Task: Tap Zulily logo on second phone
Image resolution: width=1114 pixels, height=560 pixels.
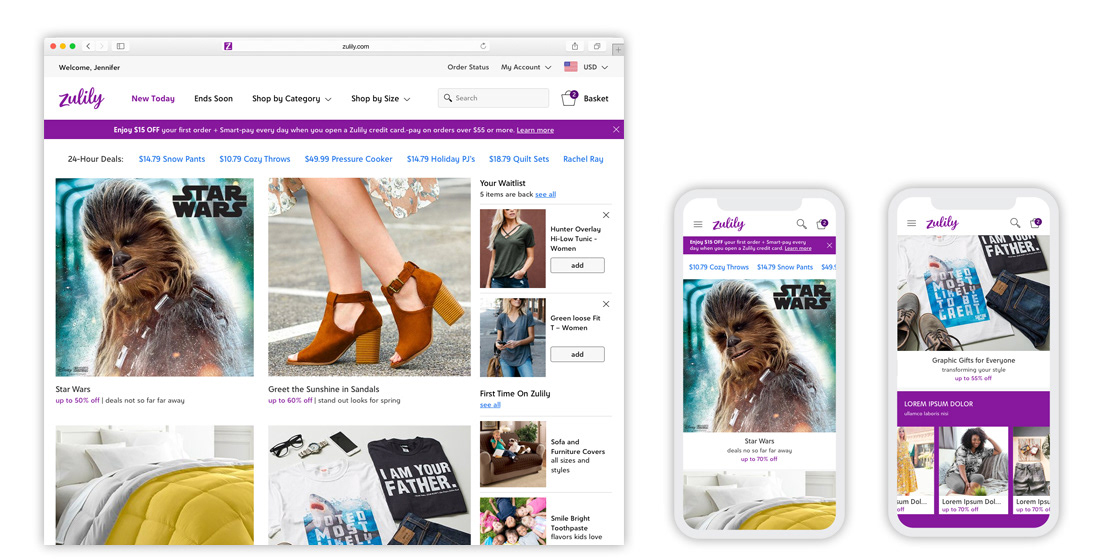Action: (x=942, y=223)
